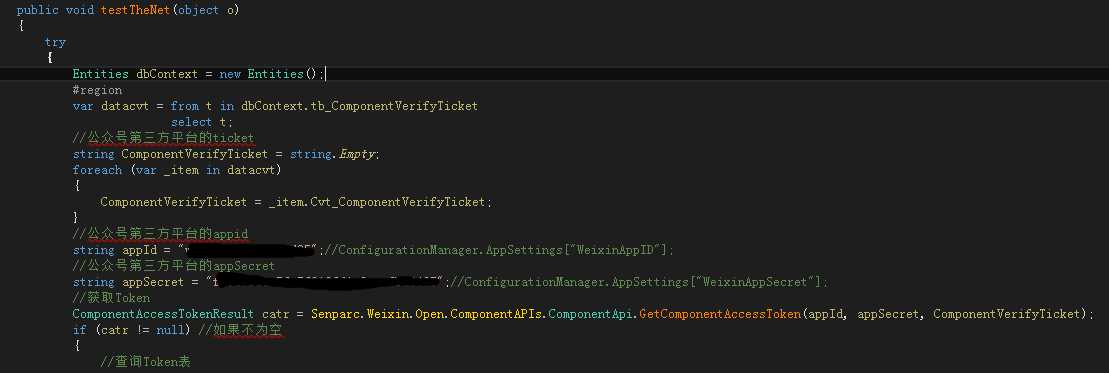Click the string appSecret declaration
This screenshot has height=373, width=1109.
130,282
